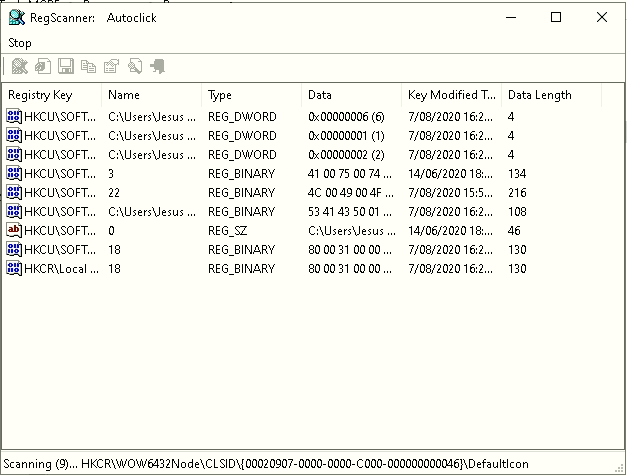Click the Save floppy disk toolbar icon
This screenshot has height=476, width=627.
[66, 66]
